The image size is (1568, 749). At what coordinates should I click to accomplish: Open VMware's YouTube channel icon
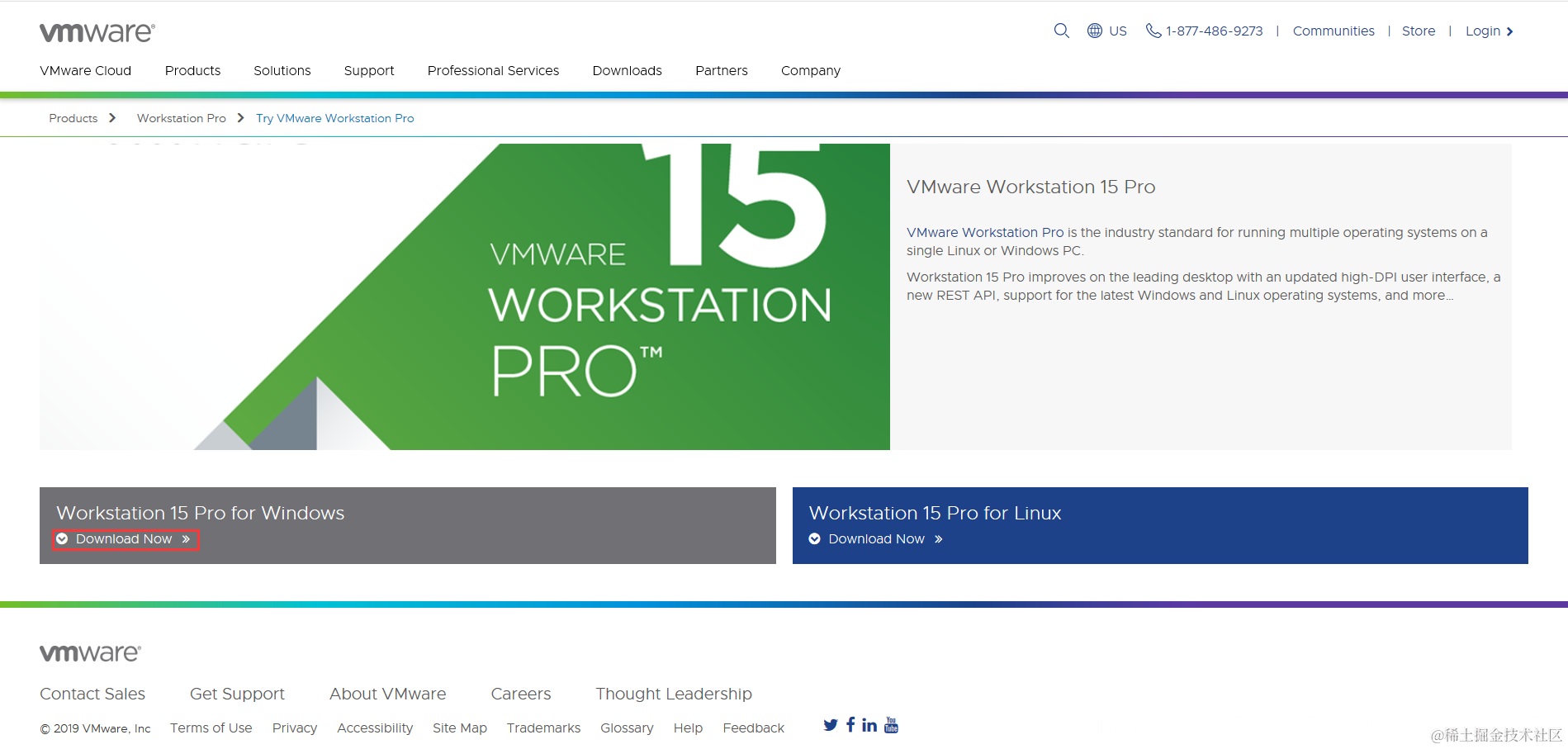tap(891, 725)
